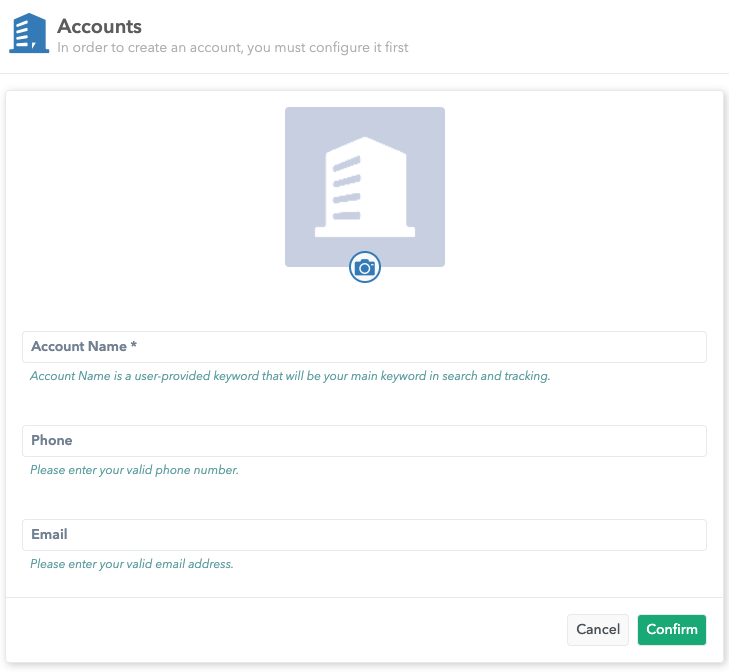Viewport: 729px width, 672px height.
Task: Click the Account Name helper text
Action: coord(290,376)
